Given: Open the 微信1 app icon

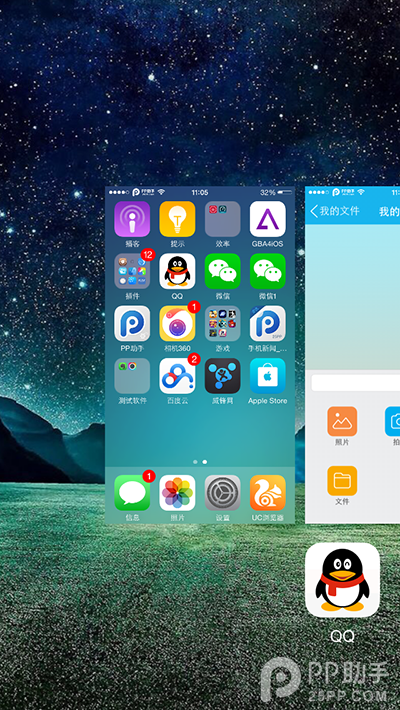Looking at the screenshot, I should point(268,271).
